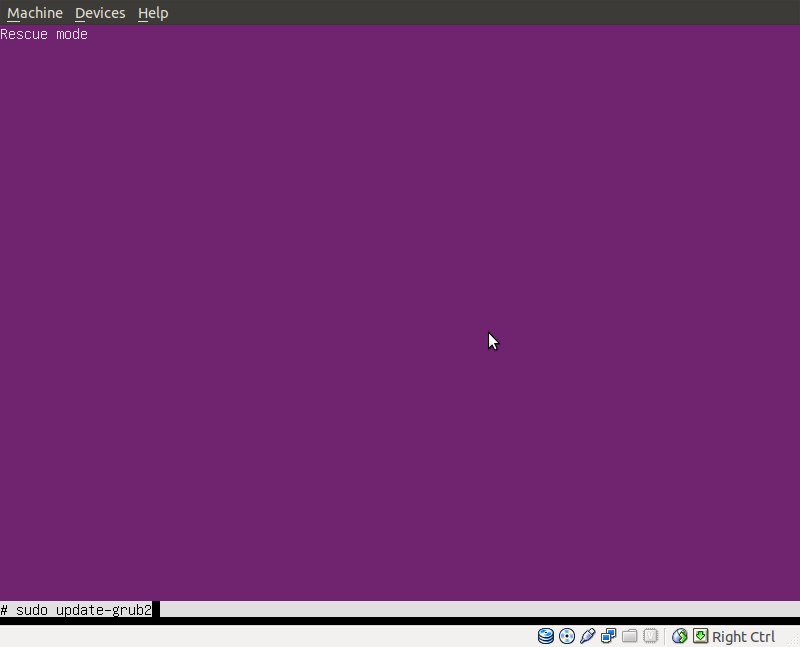Click the virtualization (V chip) indicator icon

(651, 636)
